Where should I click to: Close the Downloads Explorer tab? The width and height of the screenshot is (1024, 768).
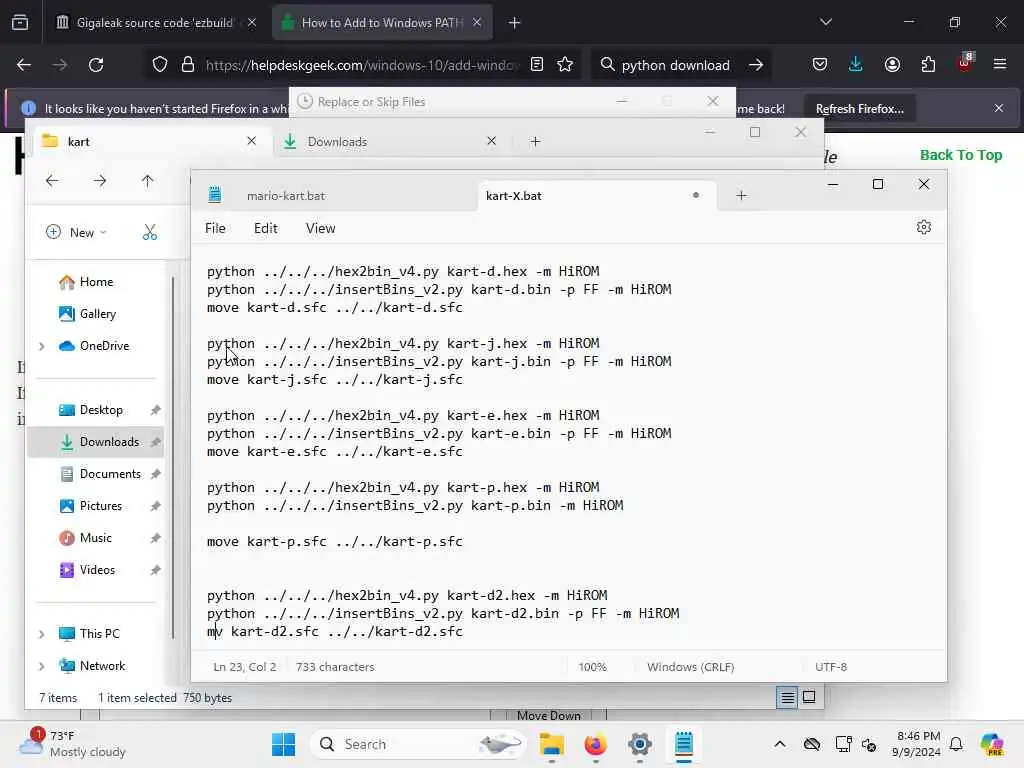pos(492,141)
